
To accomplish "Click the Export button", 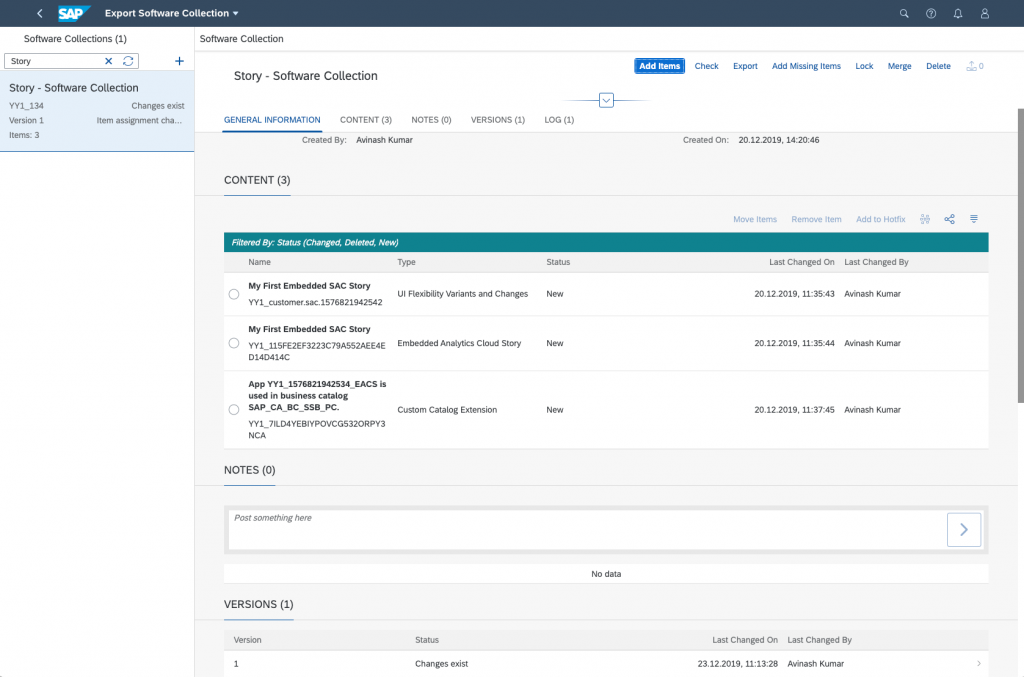I will pos(745,66).
